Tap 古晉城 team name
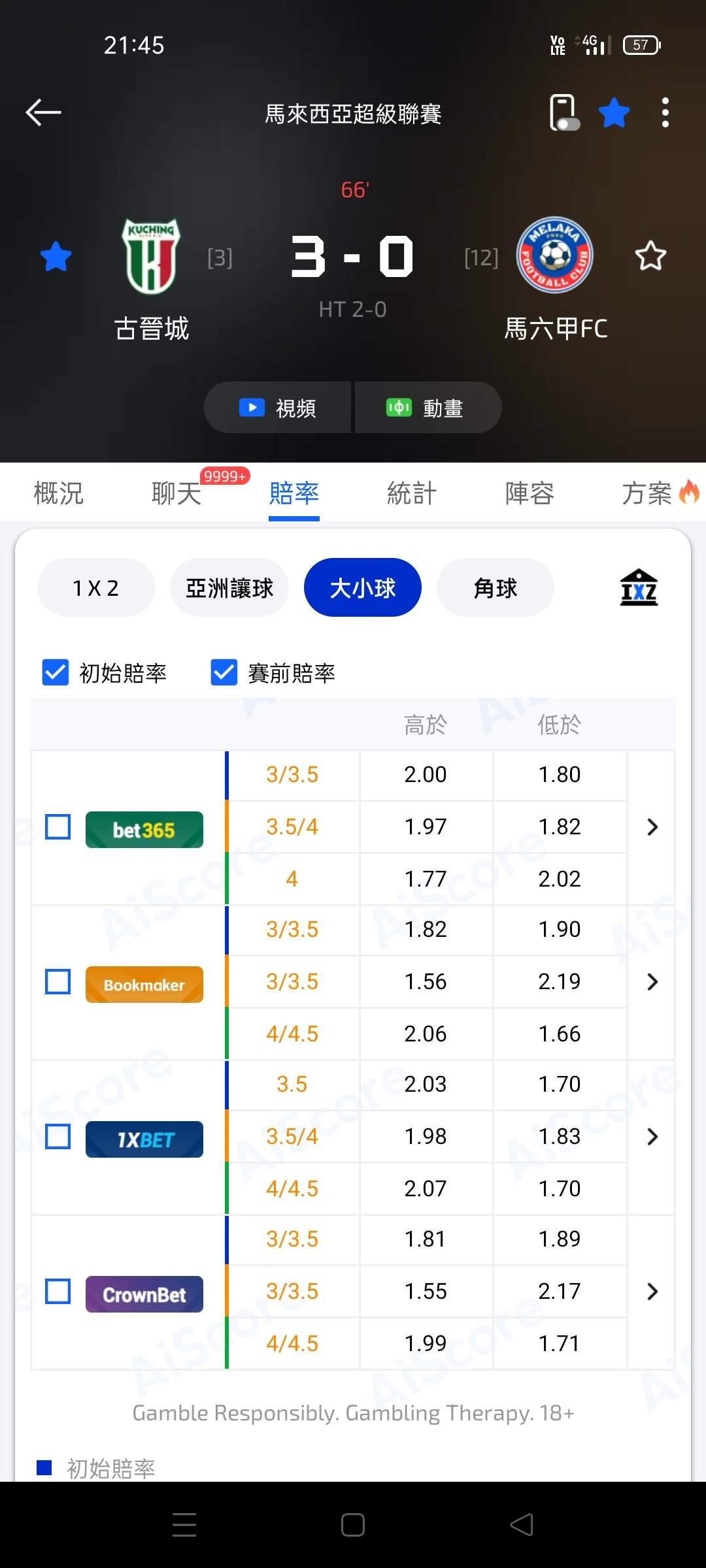Screen dimensions: 706x1568 click(152, 328)
